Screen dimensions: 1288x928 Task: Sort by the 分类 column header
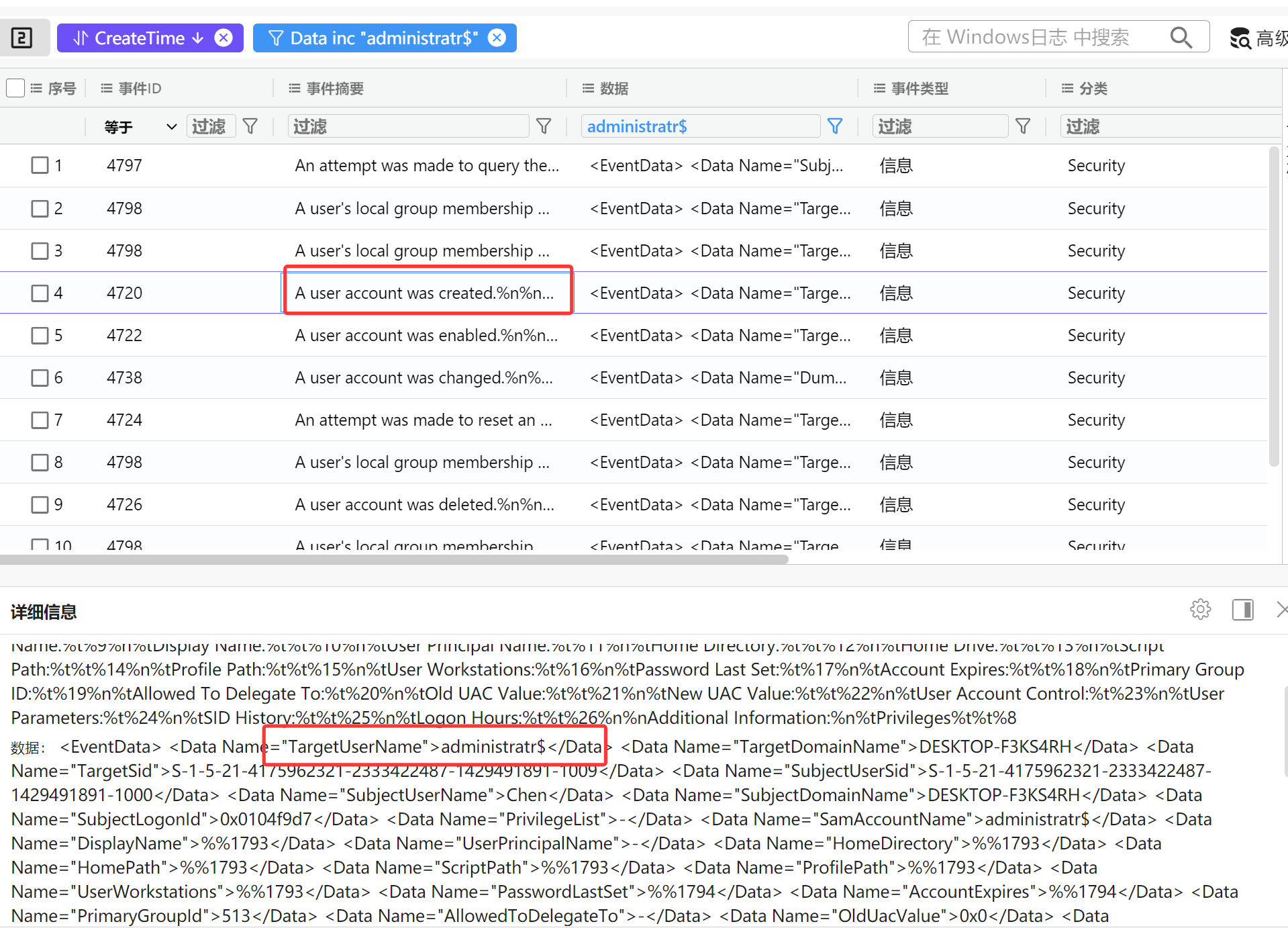pos(1093,88)
